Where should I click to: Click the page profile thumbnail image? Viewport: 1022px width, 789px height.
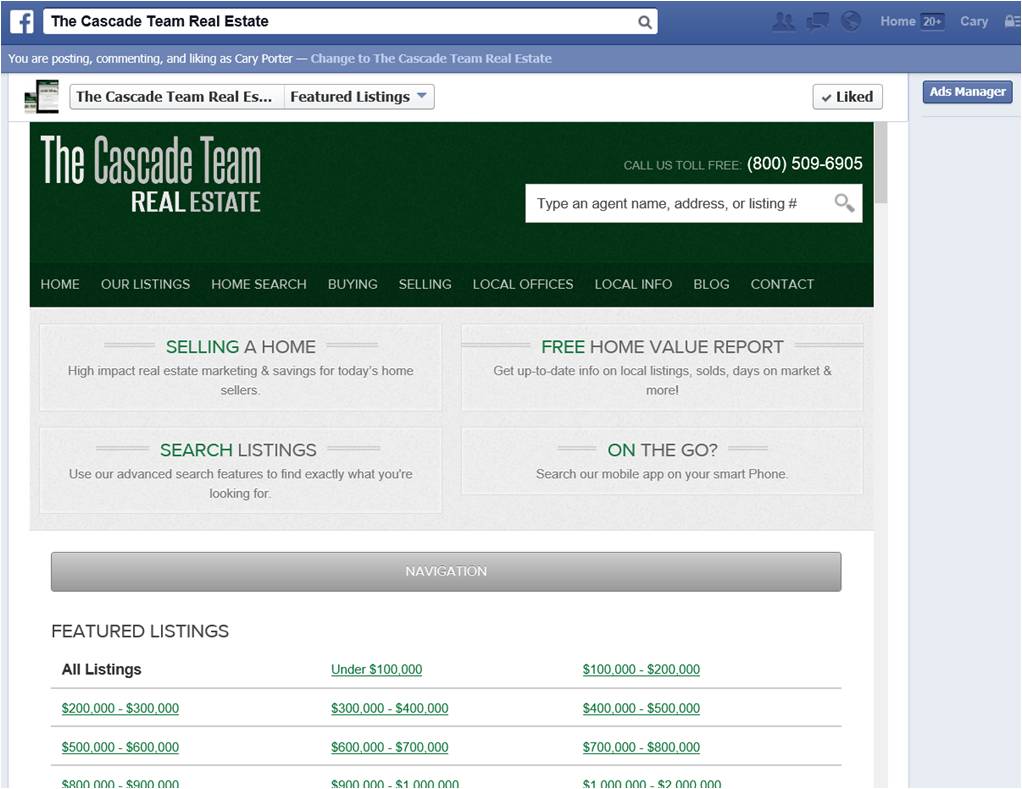pos(41,97)
